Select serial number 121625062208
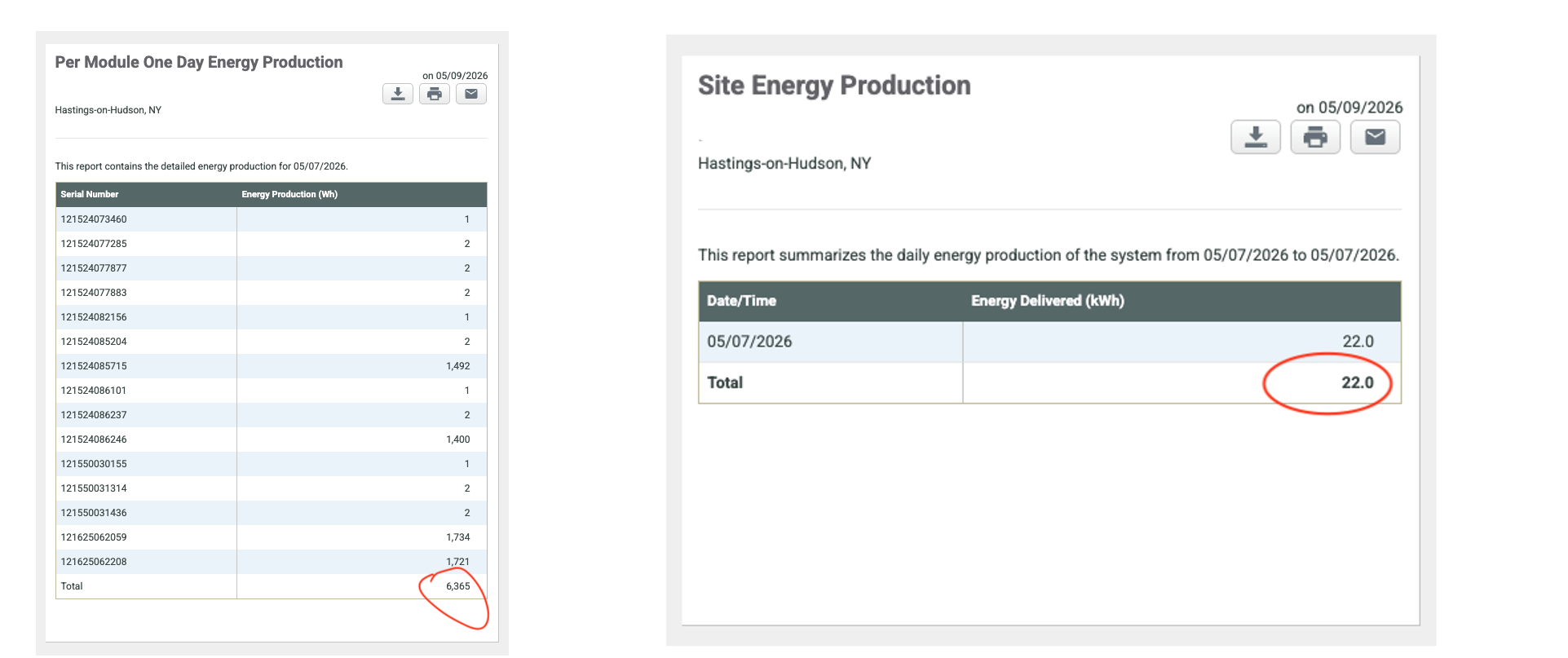 click(x=94, y=562)
